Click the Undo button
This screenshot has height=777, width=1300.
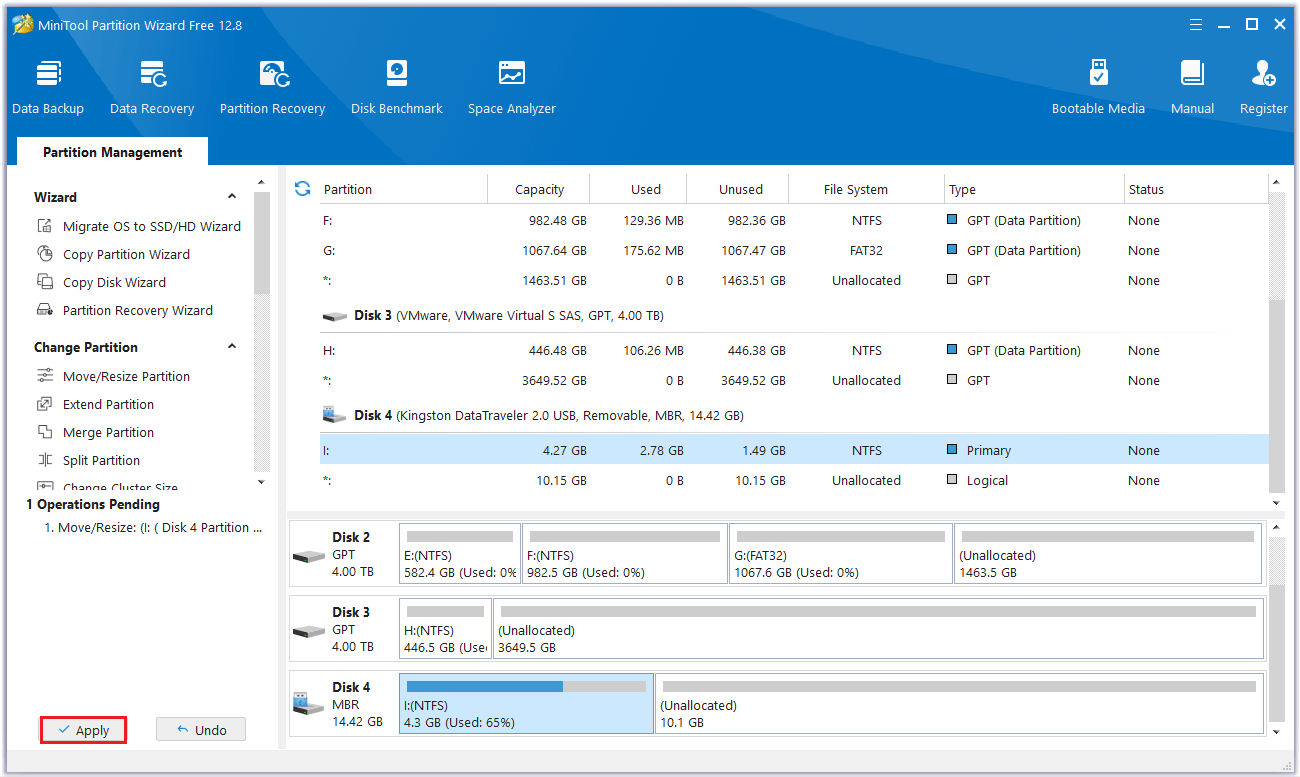[x=201, y=730]
